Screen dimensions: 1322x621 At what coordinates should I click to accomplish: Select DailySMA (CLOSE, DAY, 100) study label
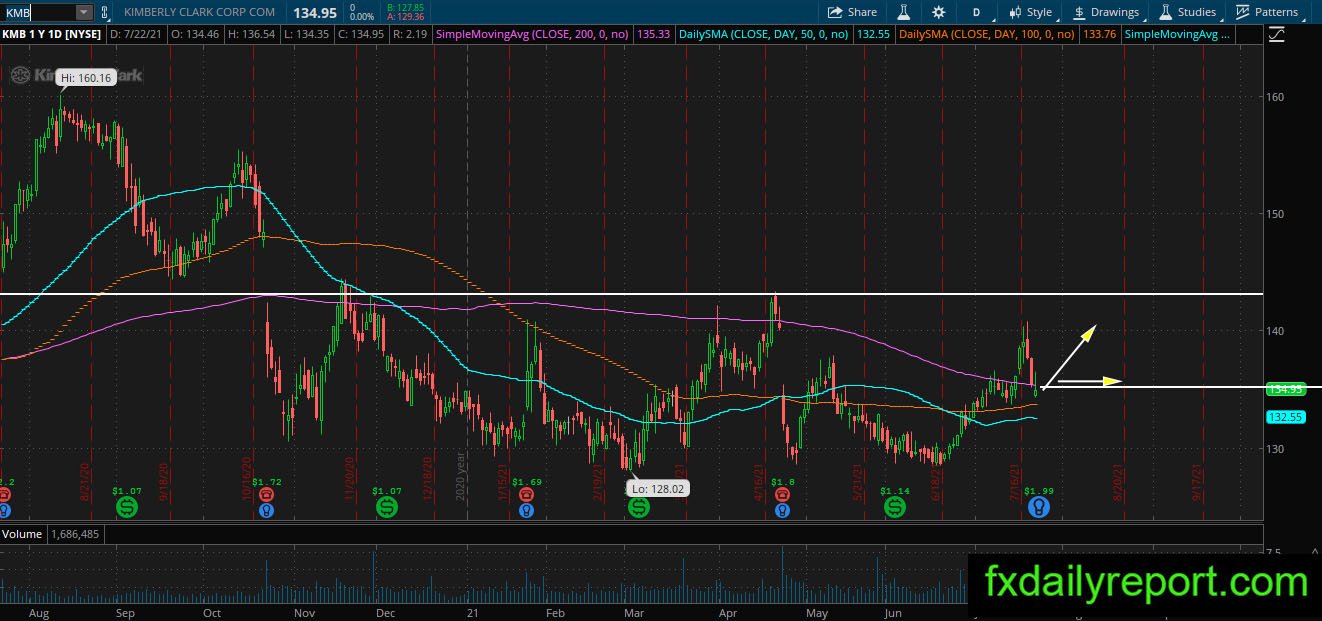pyautogui.click(x=987, y=34)
